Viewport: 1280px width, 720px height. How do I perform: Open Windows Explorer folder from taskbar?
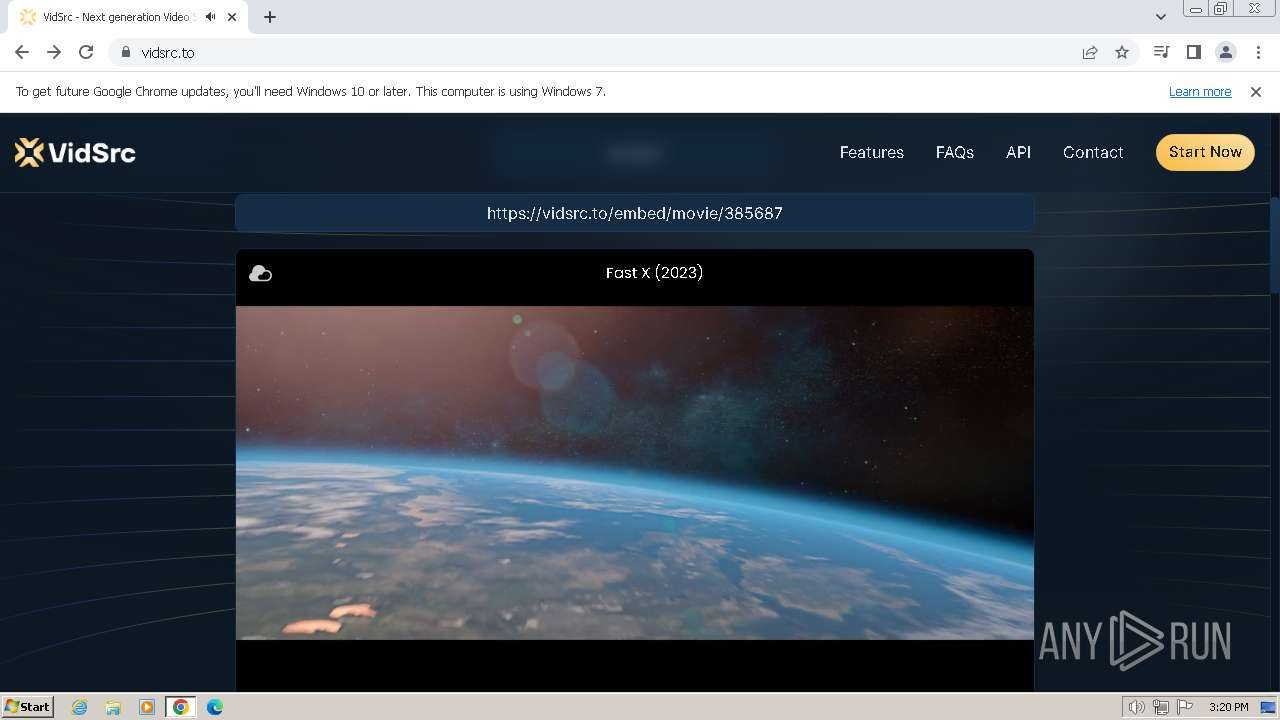(x=113, y=707)
